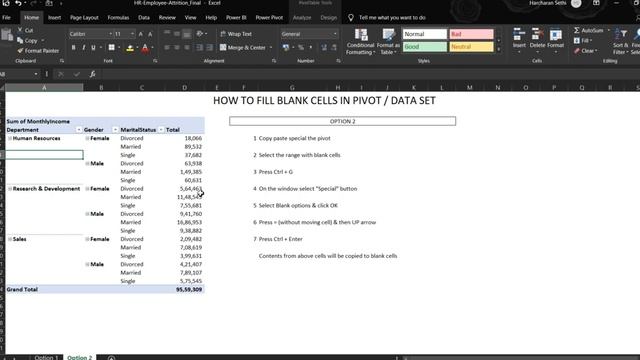Click the percent style icon
Screen dimensions: 640x360
coord(301,48)
